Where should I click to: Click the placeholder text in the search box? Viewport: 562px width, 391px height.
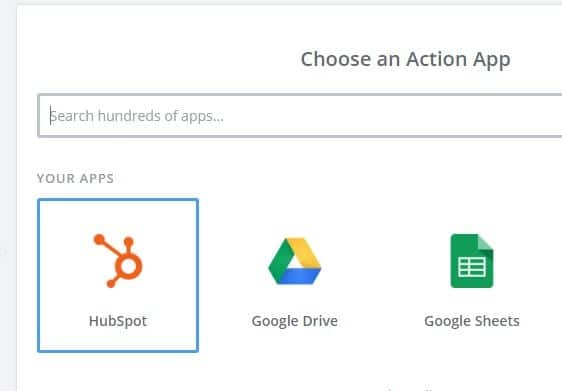137,116
